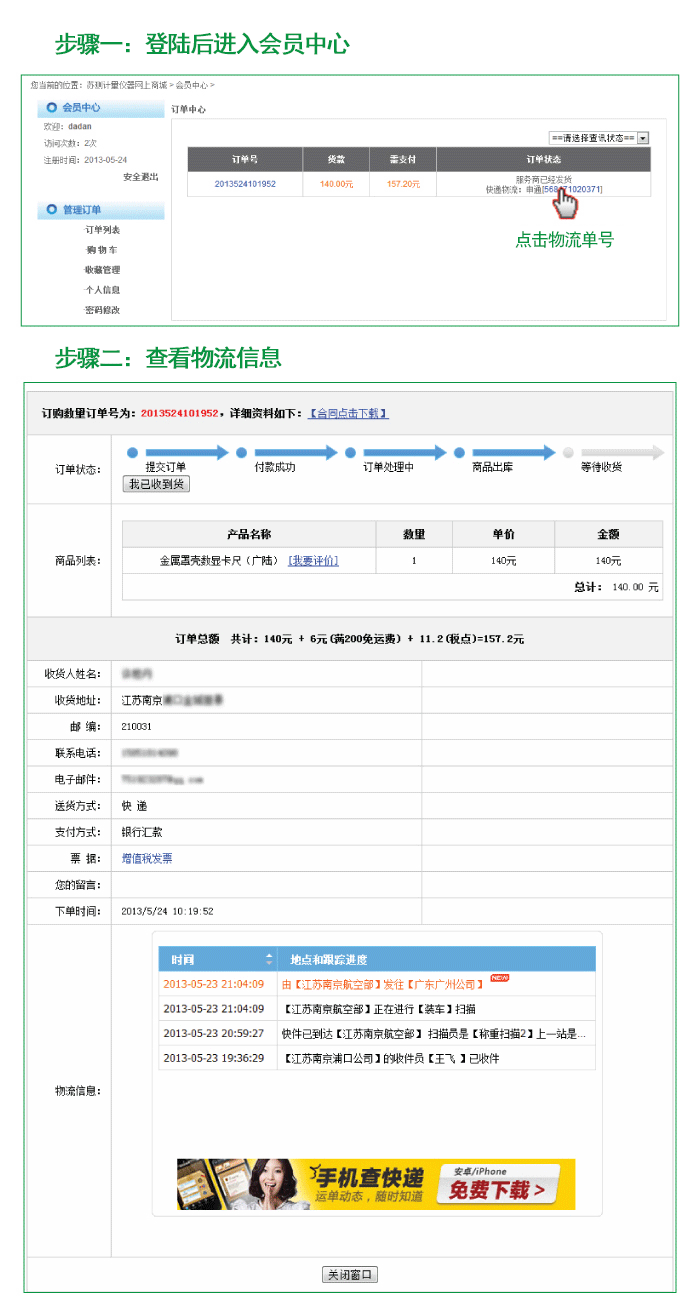Click the 我已收到货 button
700x1315 pixels.
[156, 484]
